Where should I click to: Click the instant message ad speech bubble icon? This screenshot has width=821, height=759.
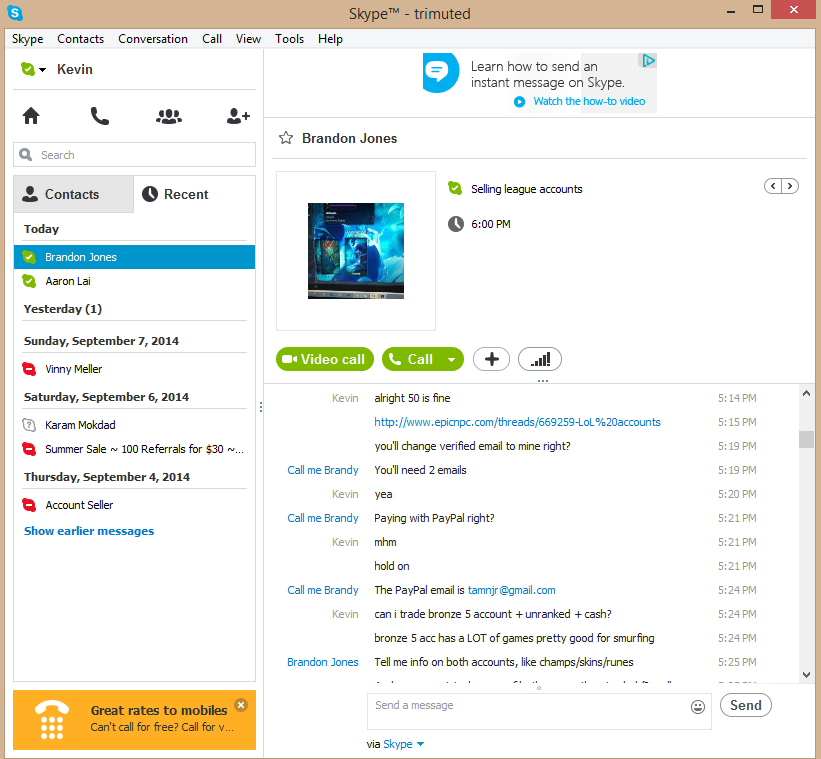click(439, 72)
